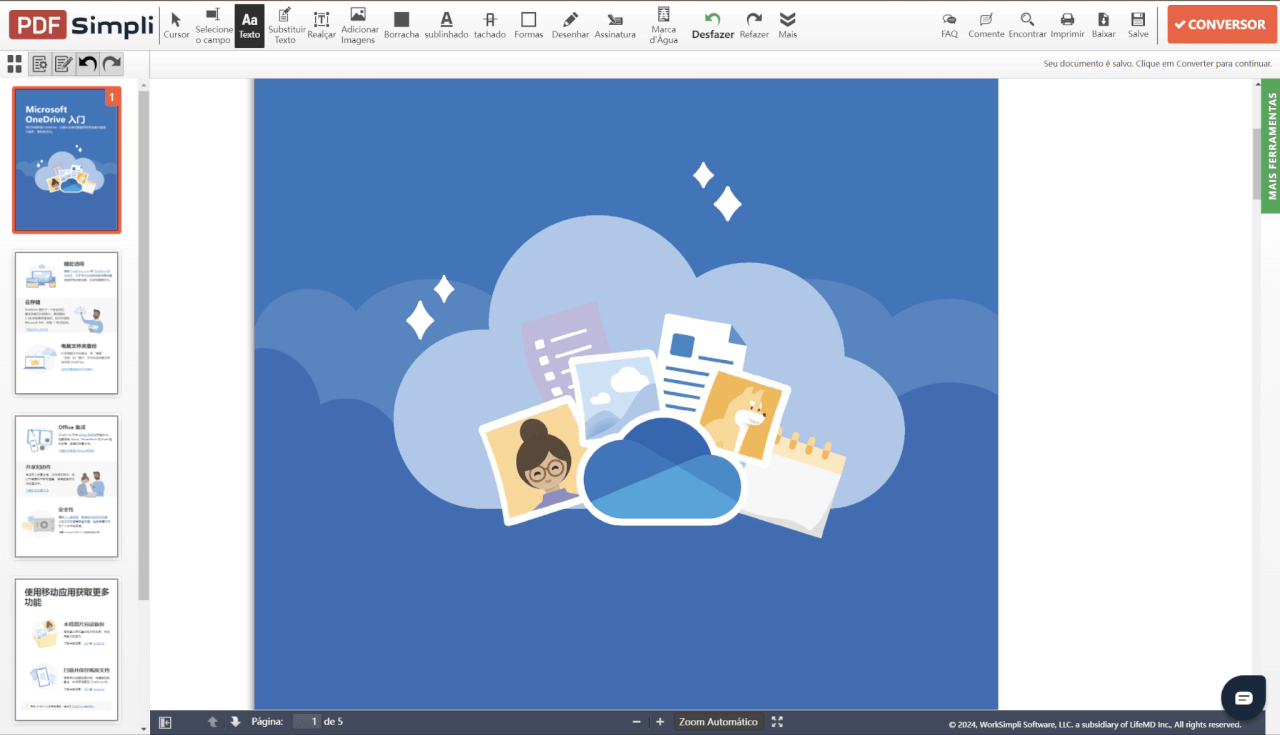Open the Zoom Automático dropdown

point(718,722)
